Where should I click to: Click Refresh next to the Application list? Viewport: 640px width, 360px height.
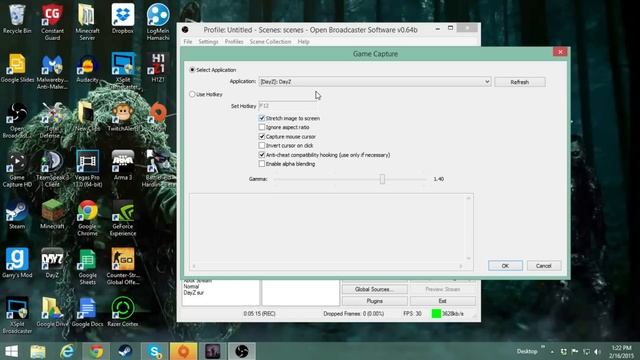pyautogui.click(x=520, y=82)
